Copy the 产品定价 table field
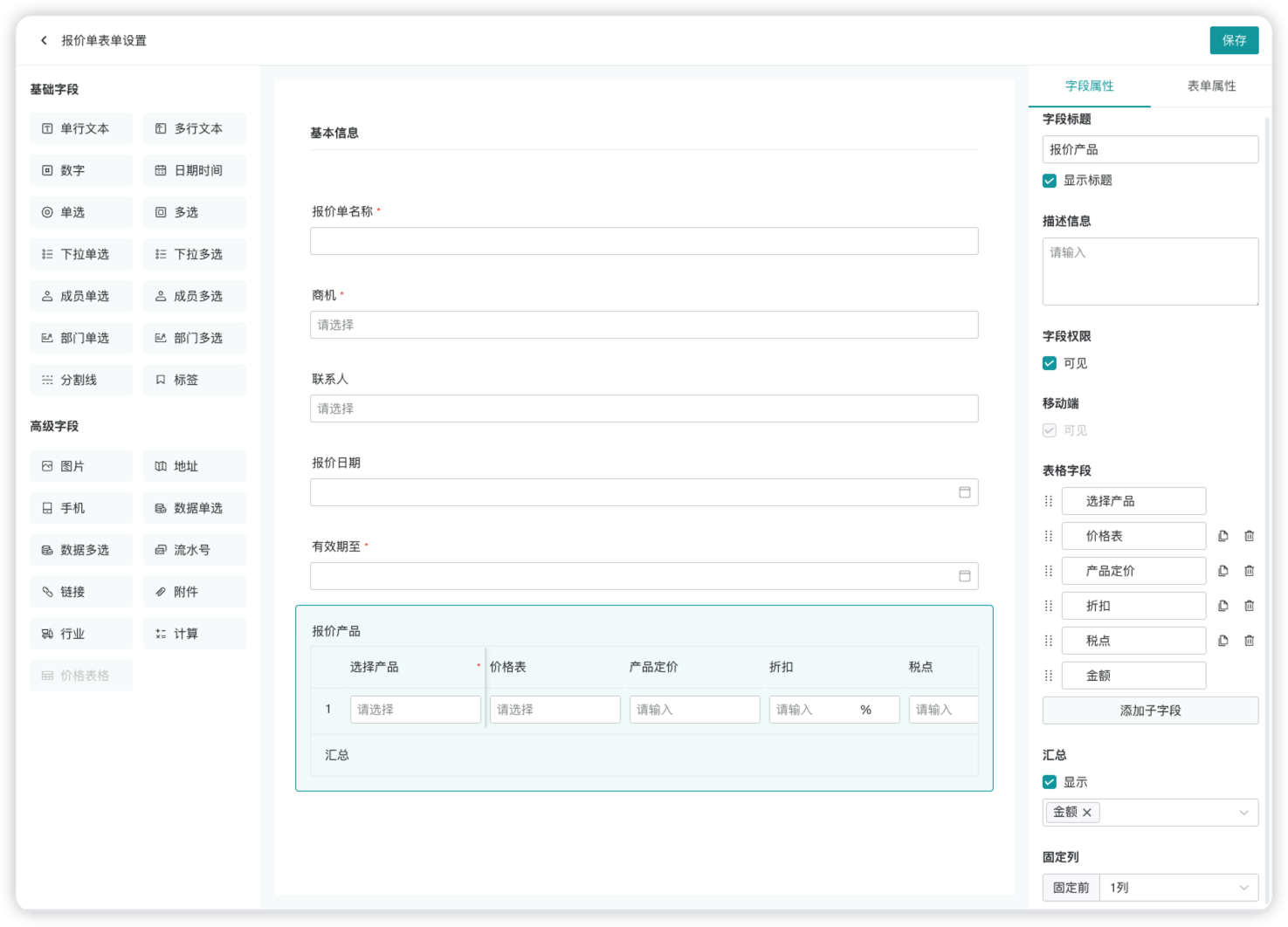This screenshot has width=1288, height=927. click(1223, 571)
